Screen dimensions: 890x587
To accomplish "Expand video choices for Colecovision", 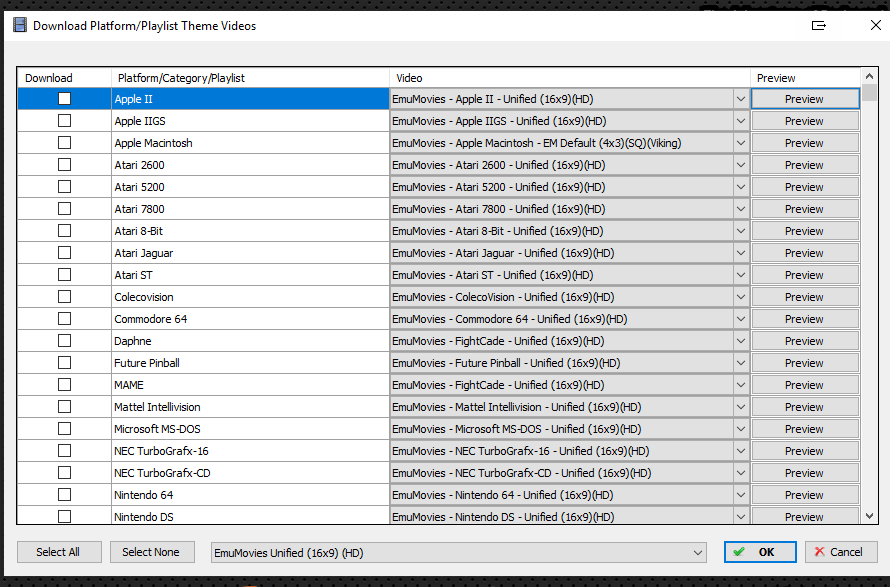I will click(741, 297).
